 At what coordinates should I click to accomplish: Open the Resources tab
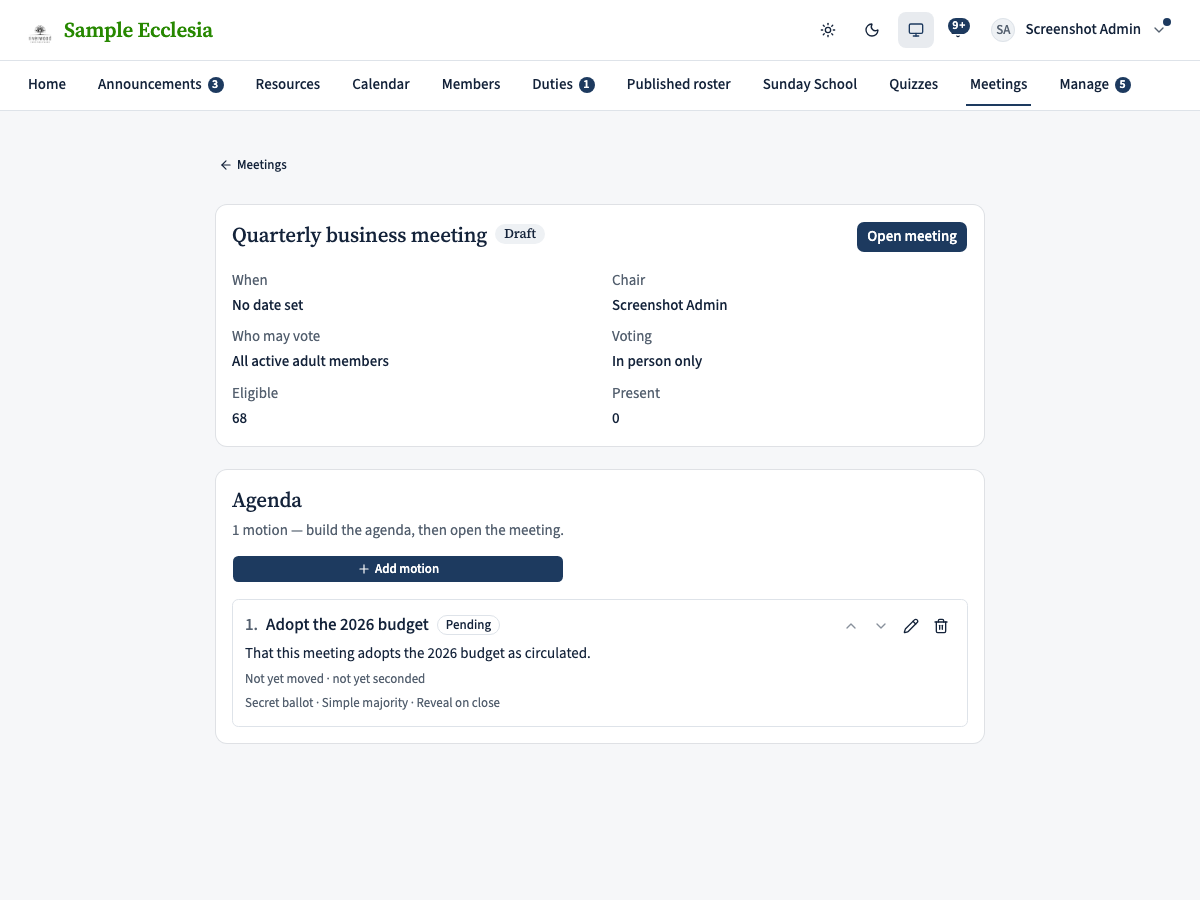[x=288, y=84]
